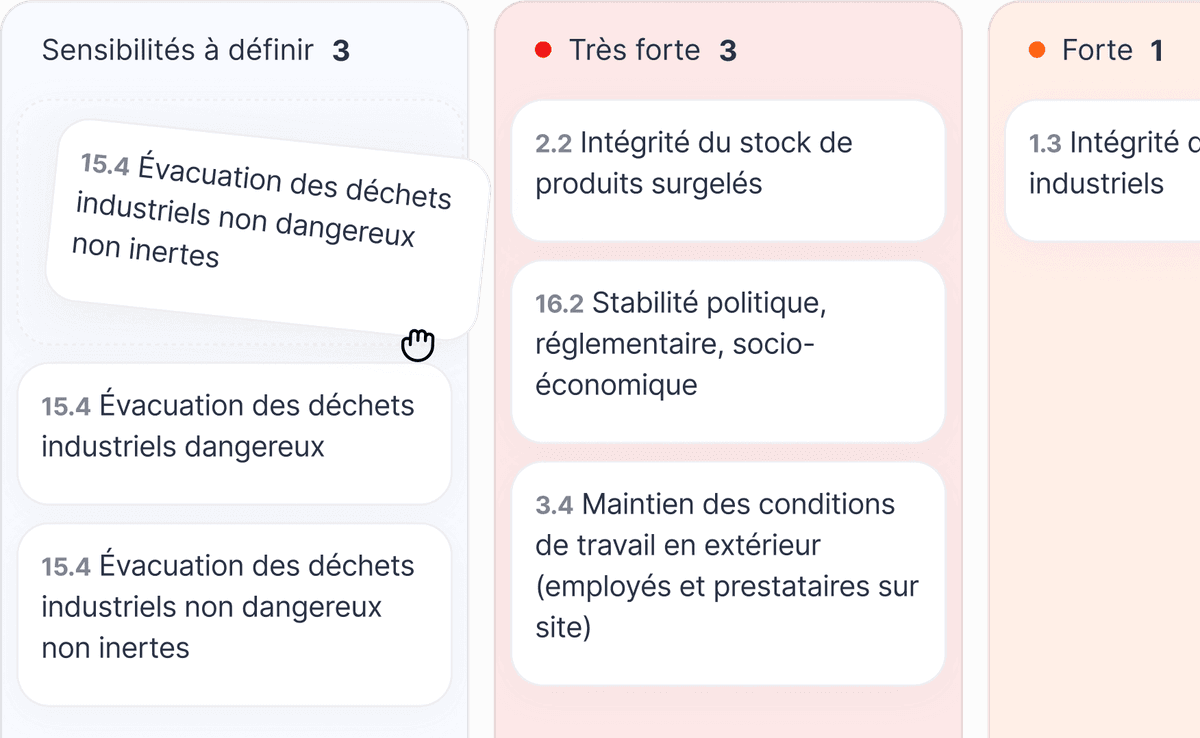Viewport: 1200px width, 738px height.
Task: Click the 'Très forte' column title
Action: 634,50
